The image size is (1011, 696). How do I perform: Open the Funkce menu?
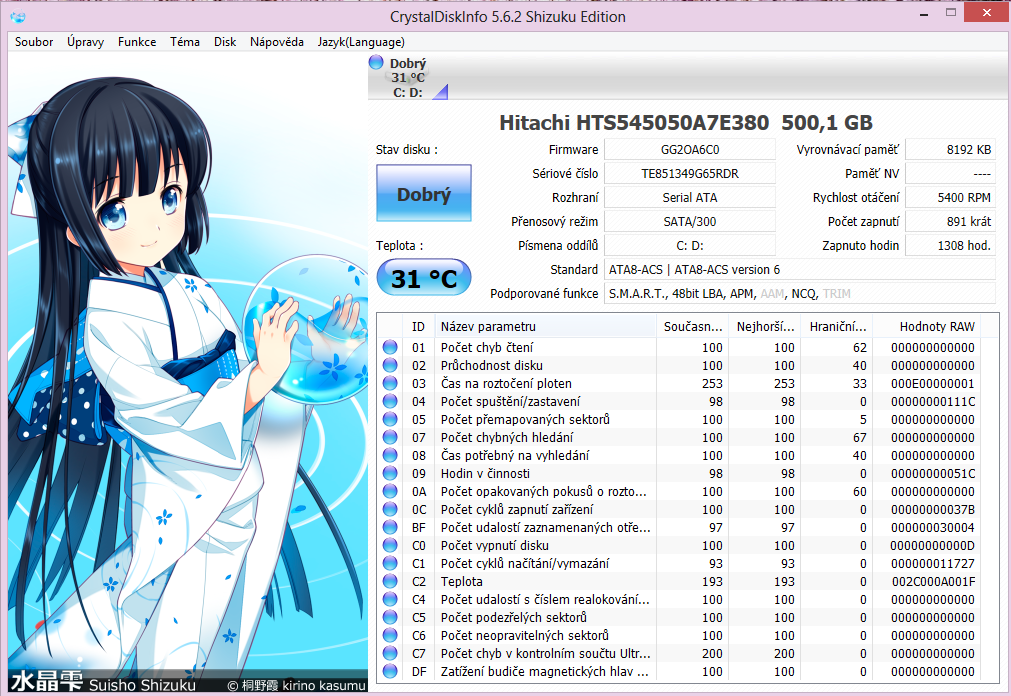tap(137, 42)
